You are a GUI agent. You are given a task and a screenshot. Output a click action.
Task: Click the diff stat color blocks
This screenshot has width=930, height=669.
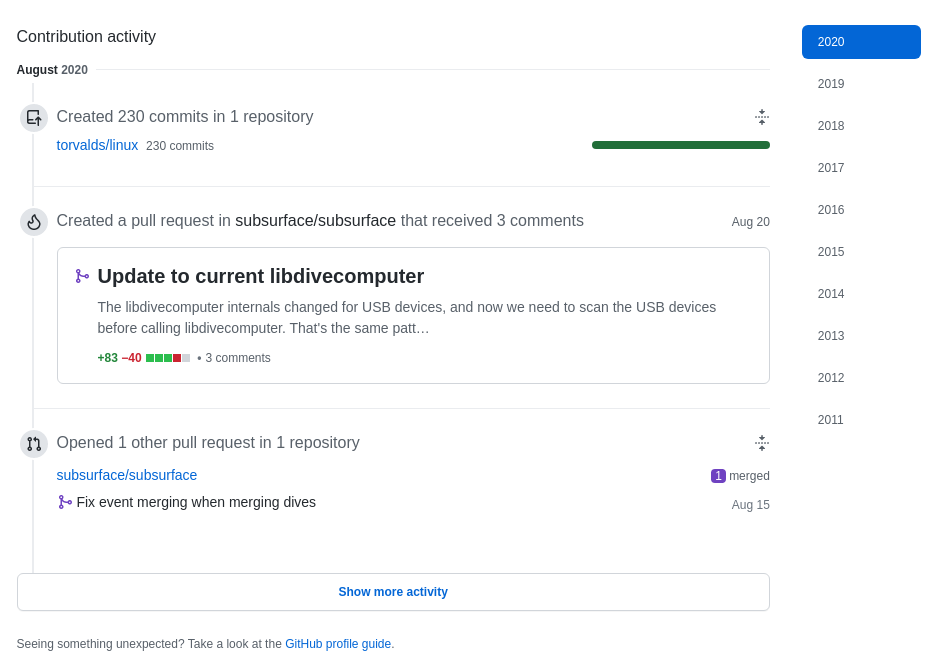tap(168, 358)
